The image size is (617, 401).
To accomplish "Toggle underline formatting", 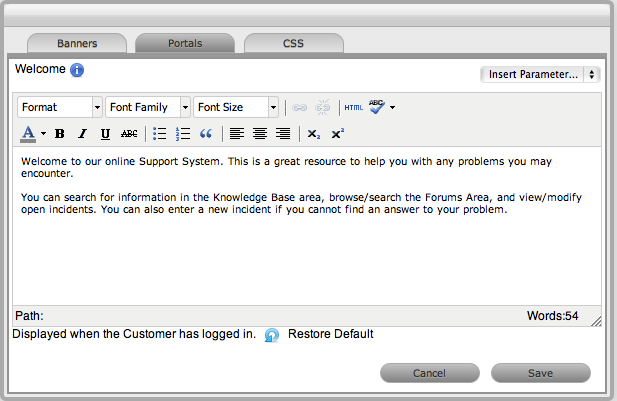I will [x=105, y=134].
